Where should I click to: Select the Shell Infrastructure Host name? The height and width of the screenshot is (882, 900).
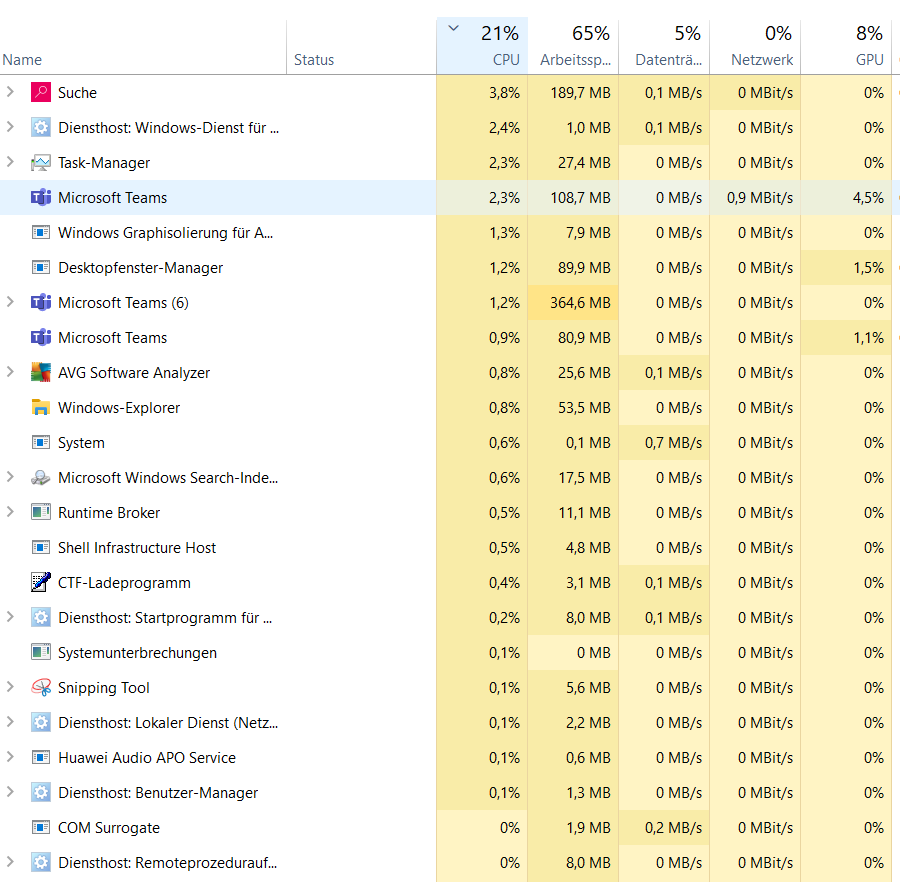coord(137,548)
